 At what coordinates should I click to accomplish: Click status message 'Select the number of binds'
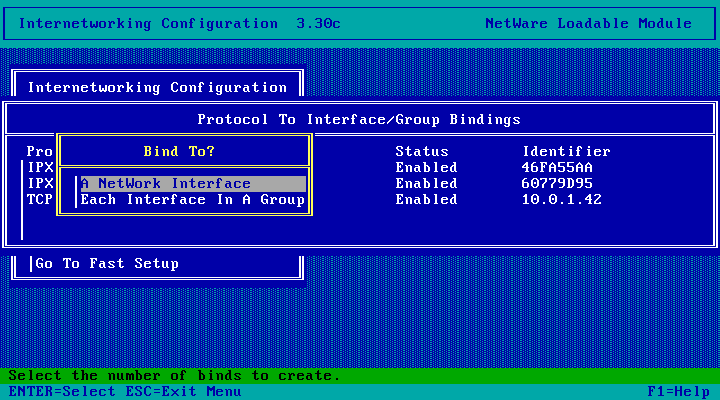tap(174, 376)
